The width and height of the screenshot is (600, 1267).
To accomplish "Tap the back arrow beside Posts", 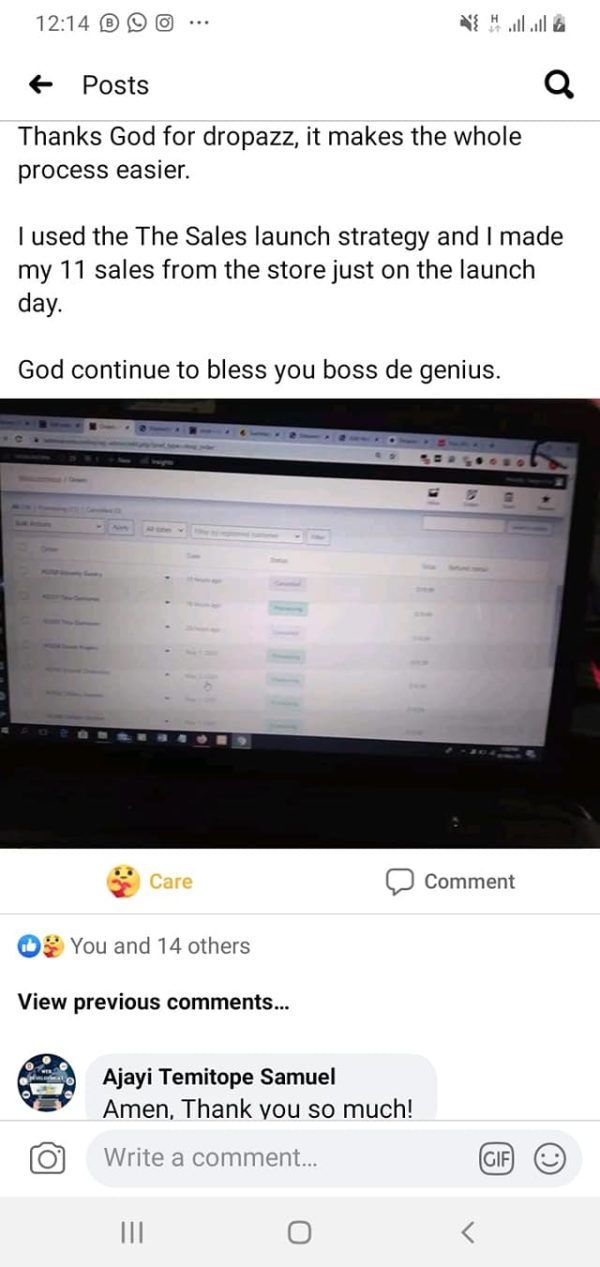I will pos(41,86).
